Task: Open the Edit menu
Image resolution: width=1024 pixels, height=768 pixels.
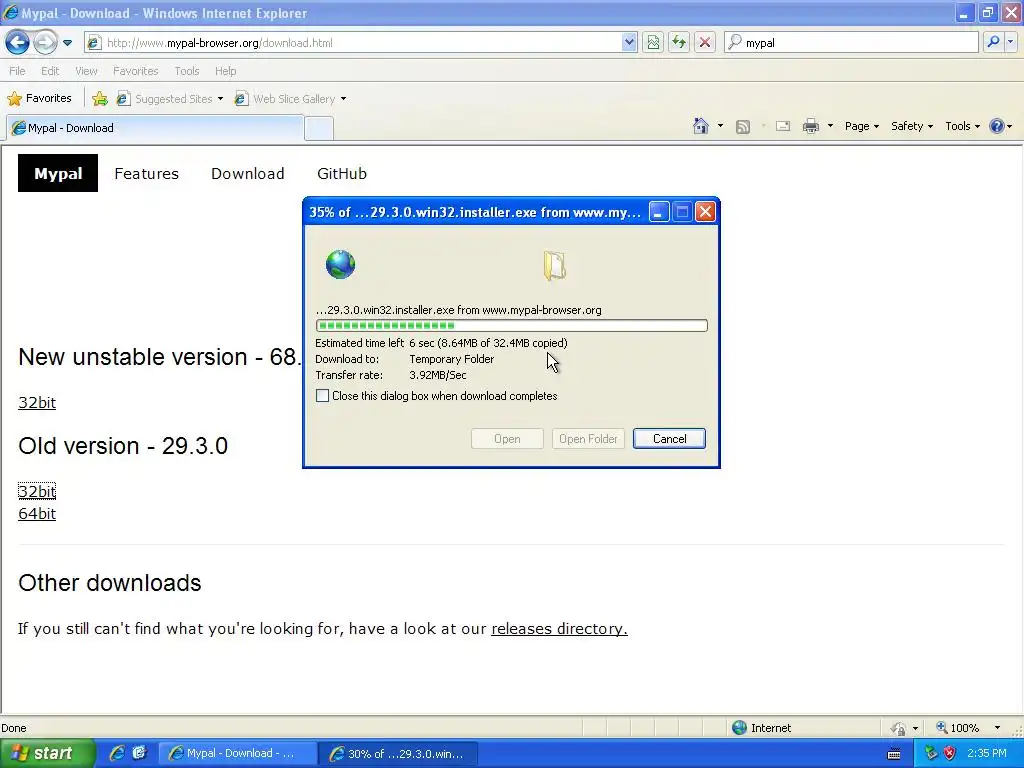Action: click(50, 71)
